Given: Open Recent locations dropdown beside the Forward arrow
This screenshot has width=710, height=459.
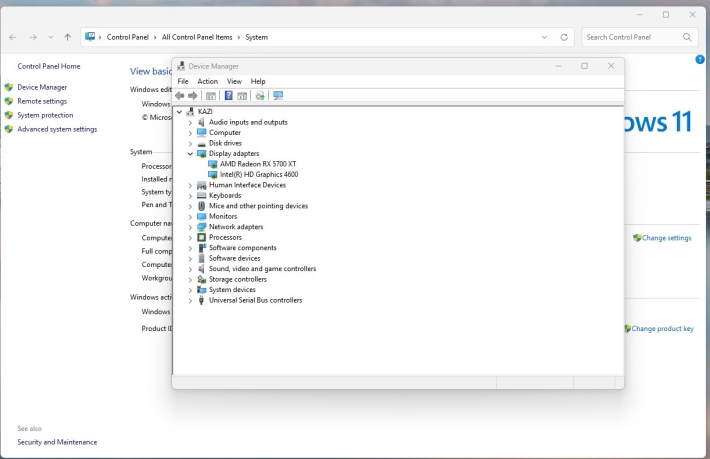Looking at the screenshot, I should point(51,37).
